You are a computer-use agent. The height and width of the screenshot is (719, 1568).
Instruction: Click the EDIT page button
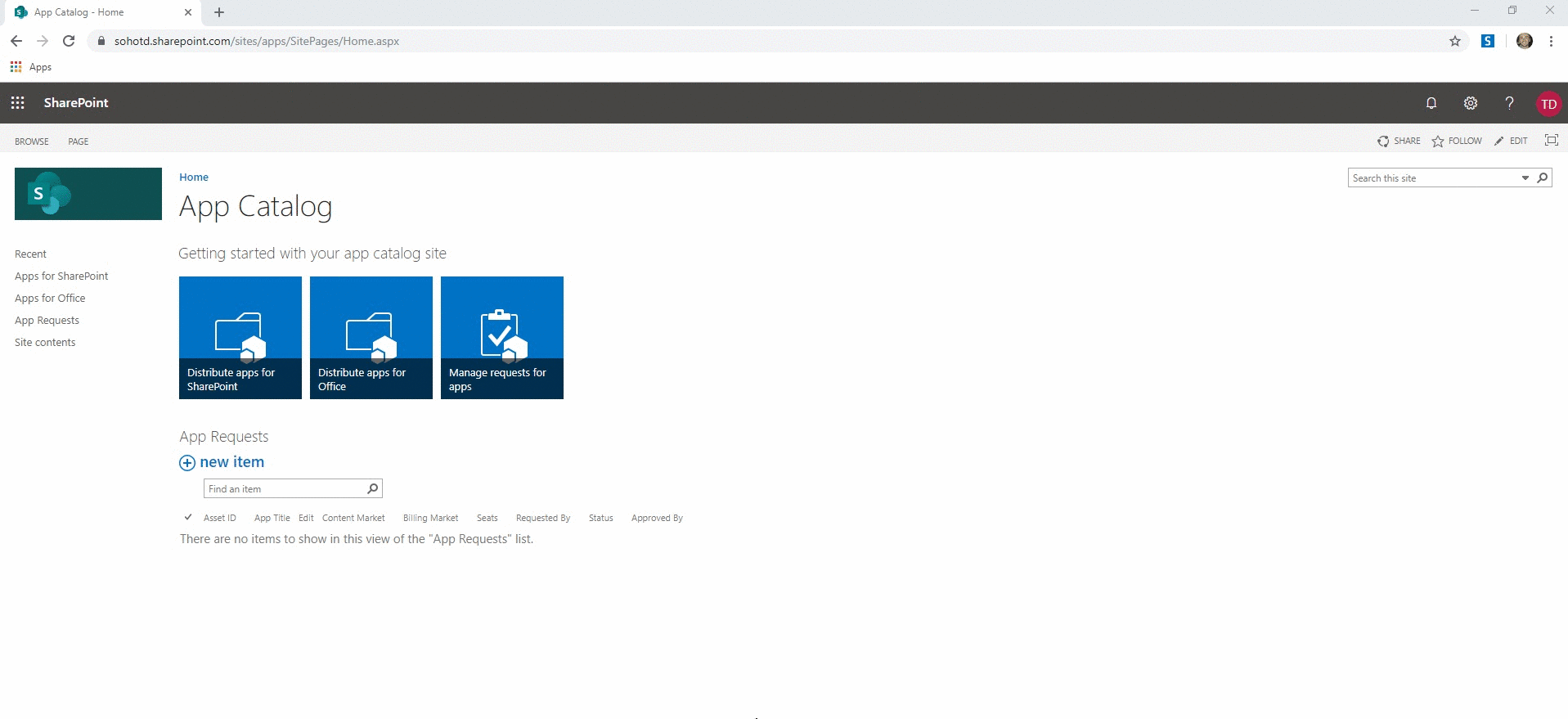point(1511,141)
